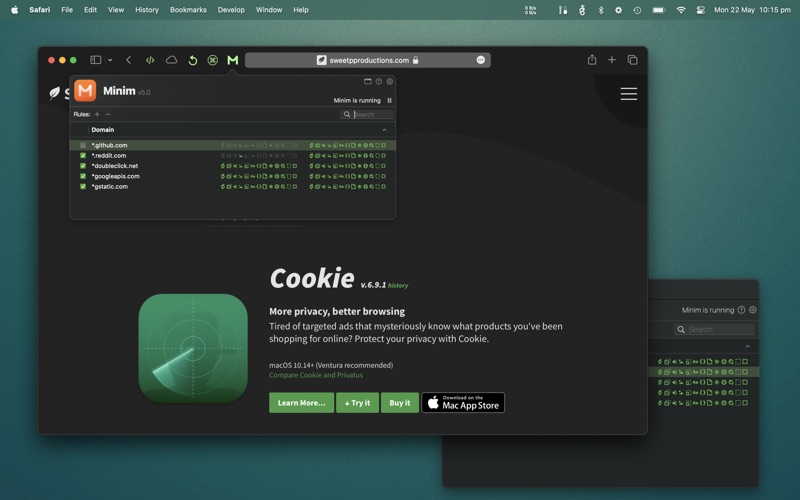Image resolution: width=800 pixels, height=500 pixels.
Task: Uncheck the *gstatic.com rule checkbox
Action: point(83,186)
